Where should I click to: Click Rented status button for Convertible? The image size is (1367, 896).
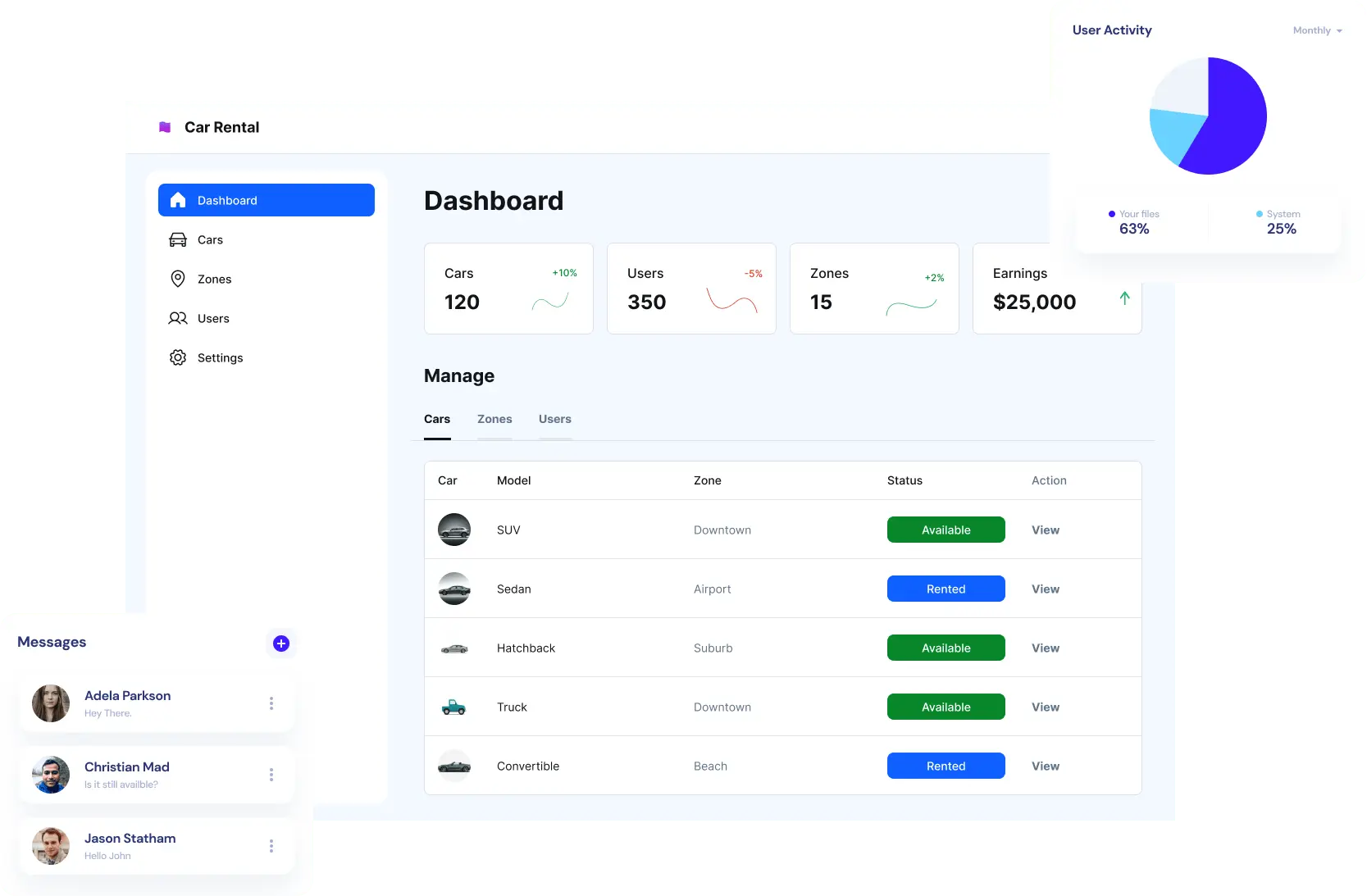point(946,766)
